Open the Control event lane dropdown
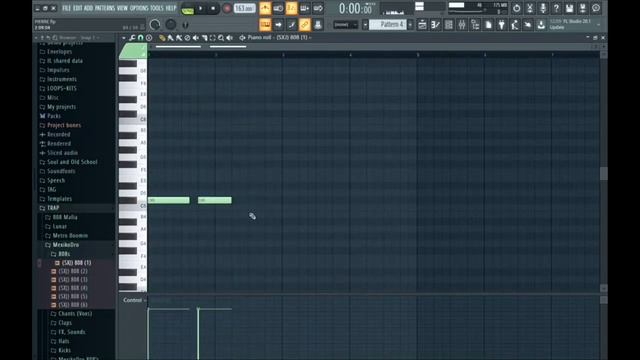Image resolution: width=640 pixels, height=360 pixels. click(134, 300)
